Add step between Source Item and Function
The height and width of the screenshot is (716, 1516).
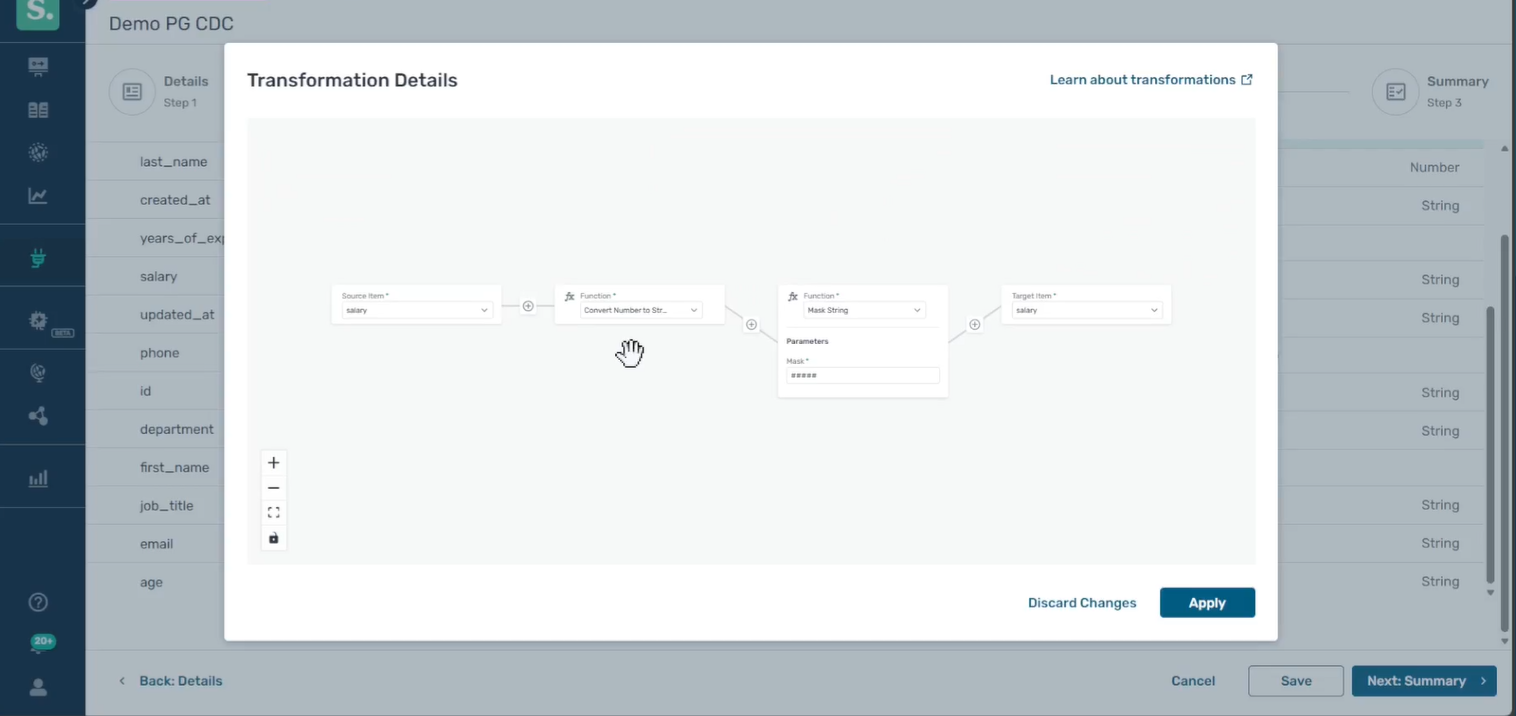528,306
